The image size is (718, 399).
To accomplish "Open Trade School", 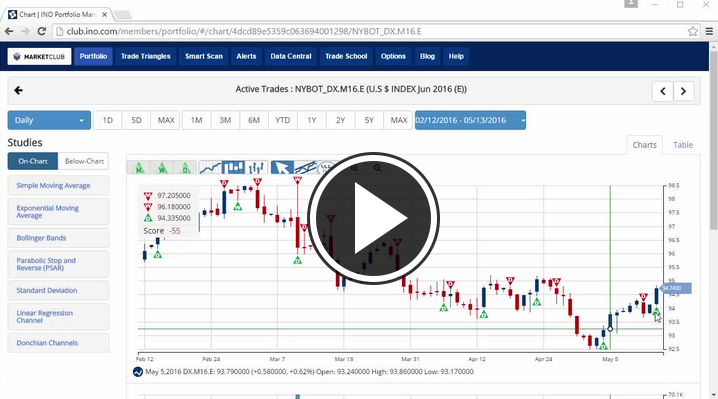I will (346, 56).
